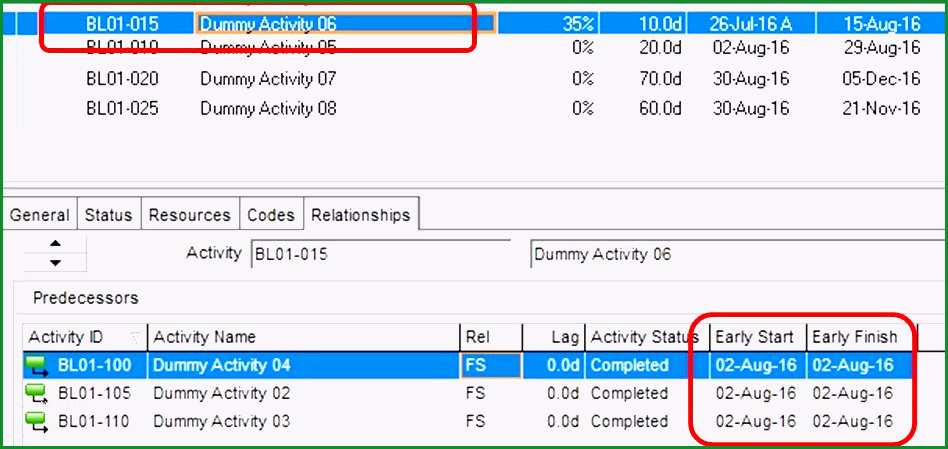Select activity row BL01-025
This screenshot has height=449, width=948.
pyautogui.click(x=473, y=109)
